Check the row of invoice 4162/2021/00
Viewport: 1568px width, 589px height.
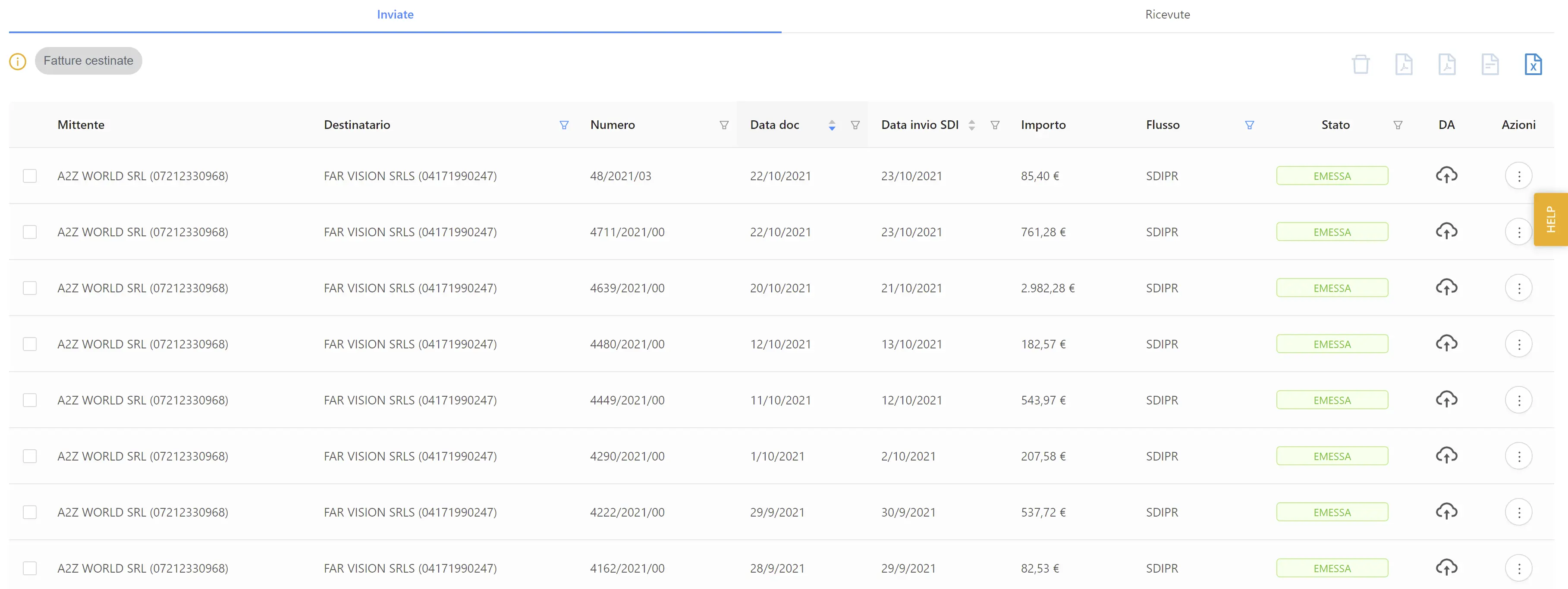(x=30, y=568)
